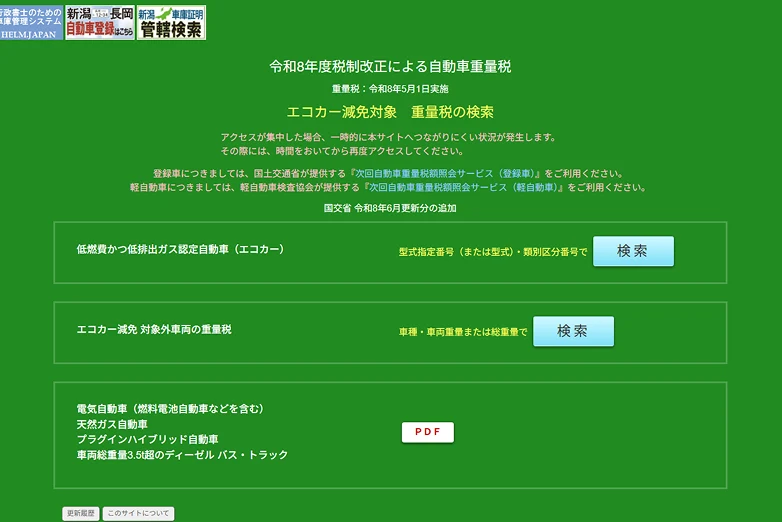Click 検索 button for エコカー type number search
Viewport: 782px width, 522px height.
633,251
